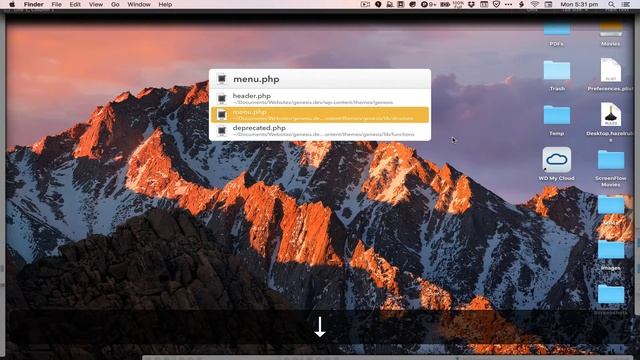Click the Dropbox menu bar icon
The image size is (640, 360).
(x=471, y=4)
